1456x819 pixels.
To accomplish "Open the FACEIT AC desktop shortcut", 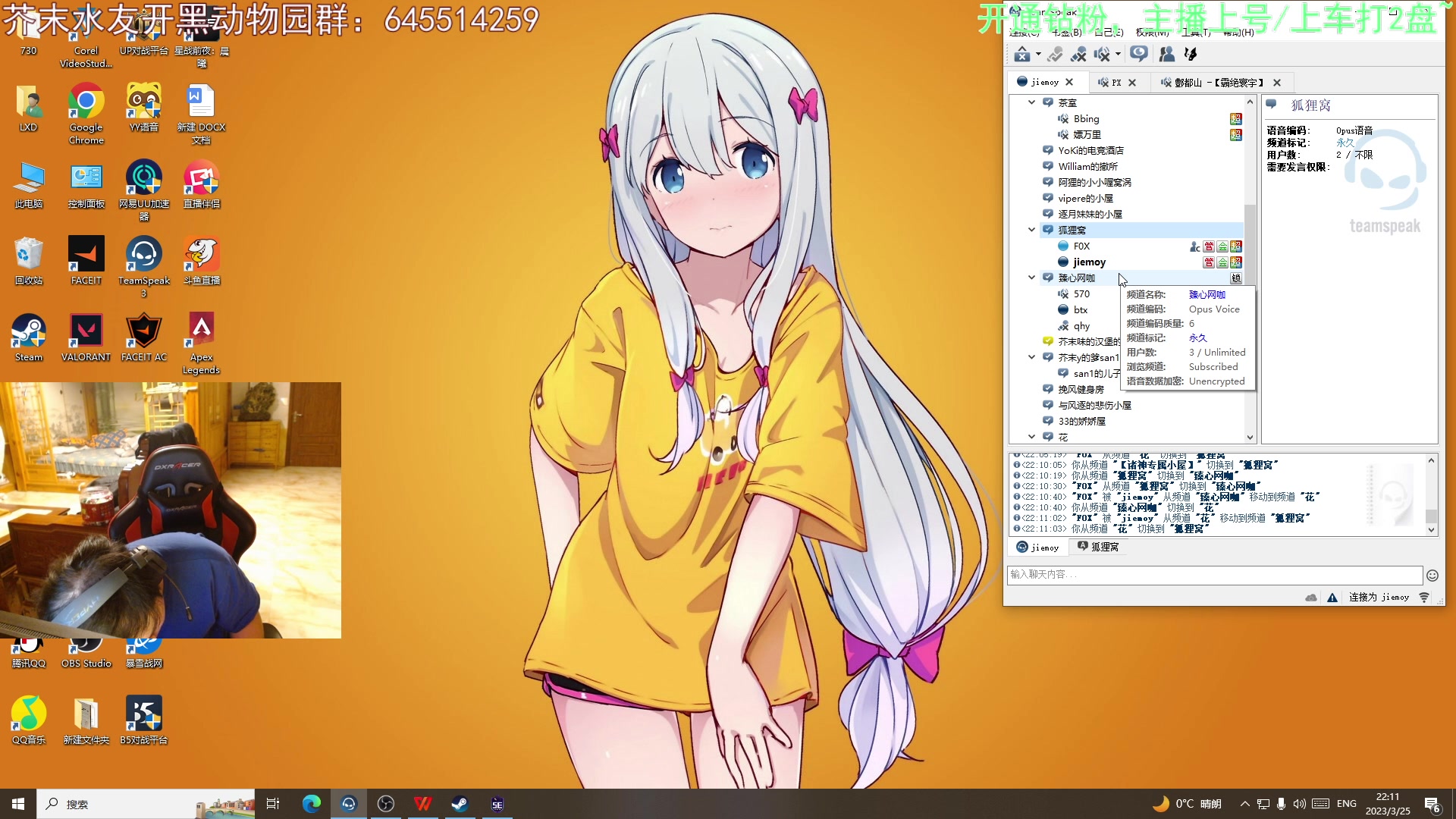I will point(144,338).
